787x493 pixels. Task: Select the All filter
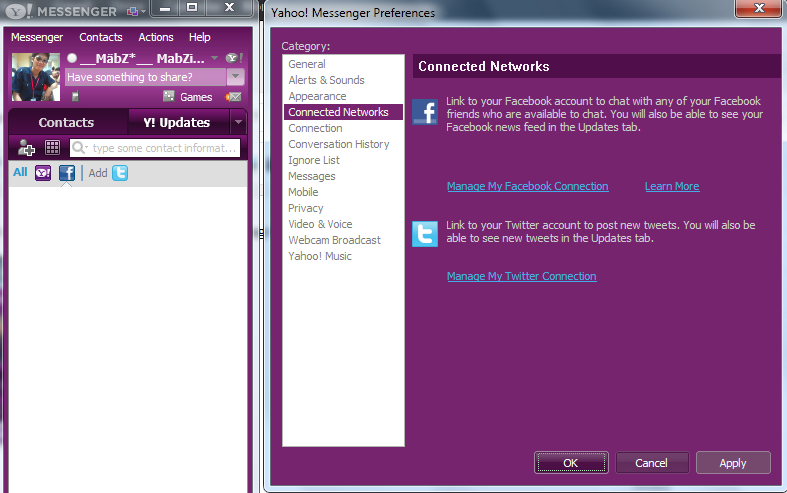click(20, 172)
